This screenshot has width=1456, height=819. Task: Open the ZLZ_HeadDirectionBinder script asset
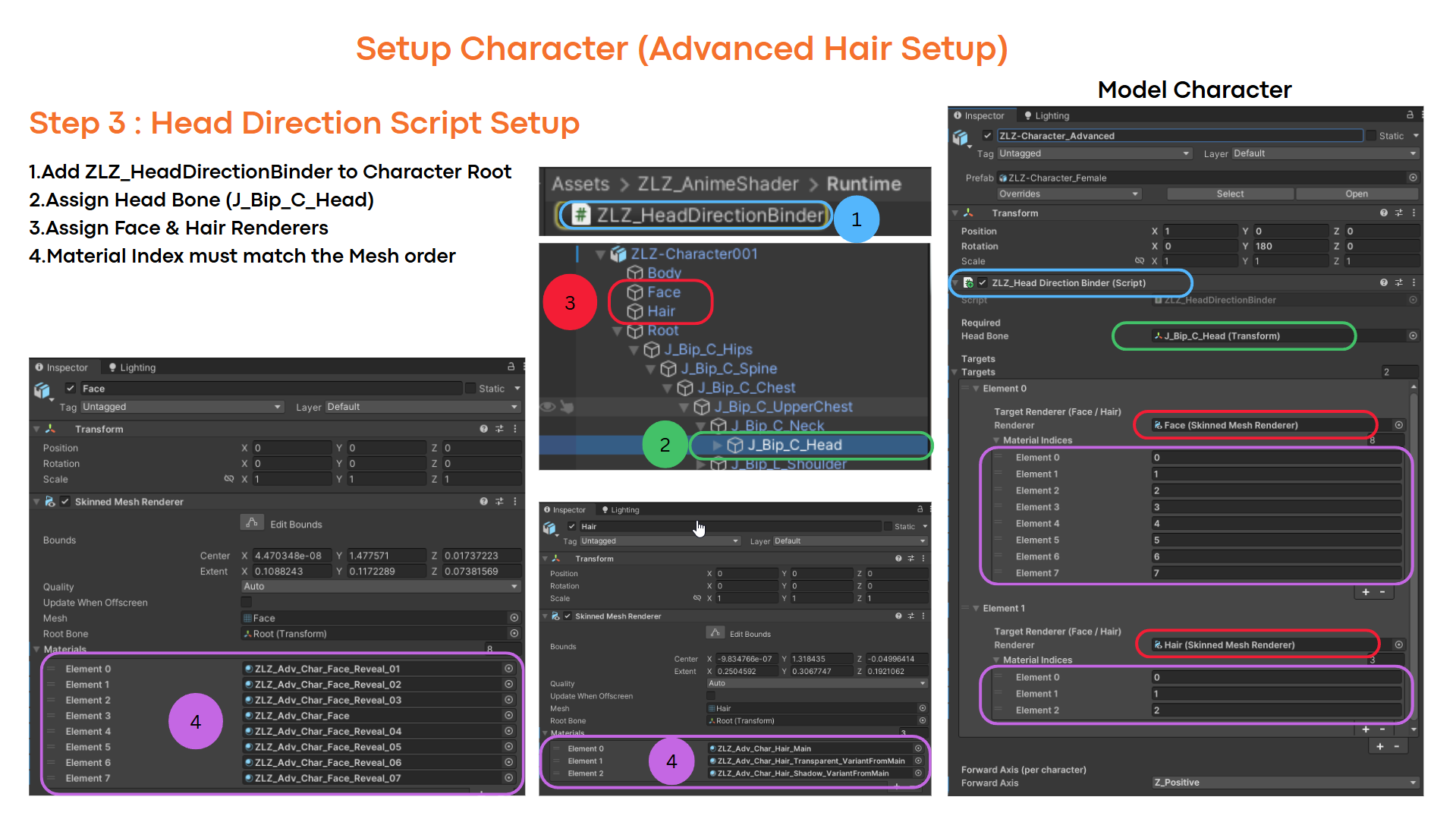pyautogui.click(x=693, y=215)
